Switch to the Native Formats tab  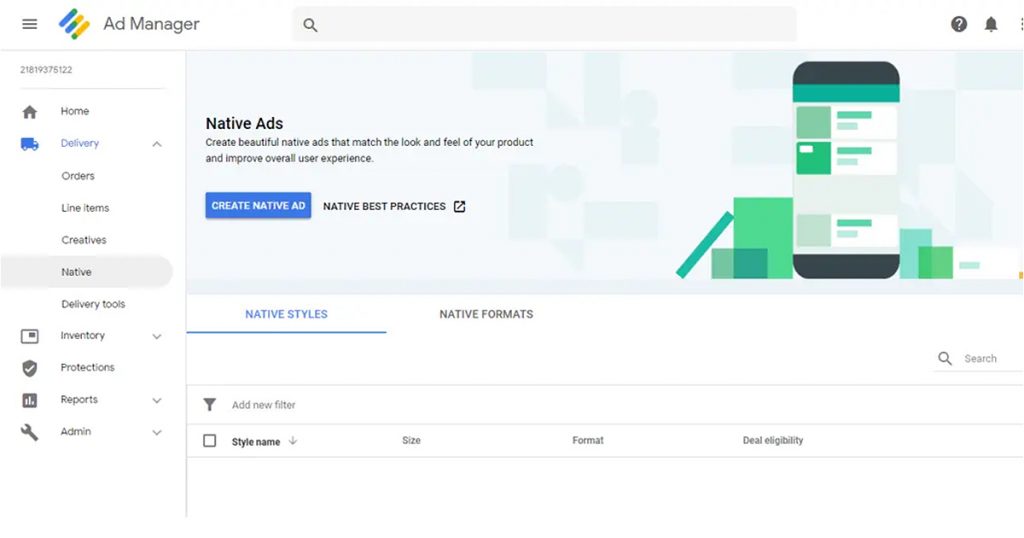486,314
